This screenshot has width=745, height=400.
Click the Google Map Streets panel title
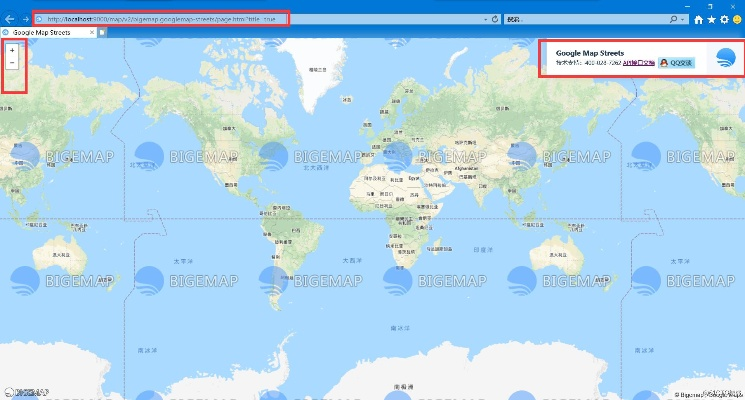590,53
